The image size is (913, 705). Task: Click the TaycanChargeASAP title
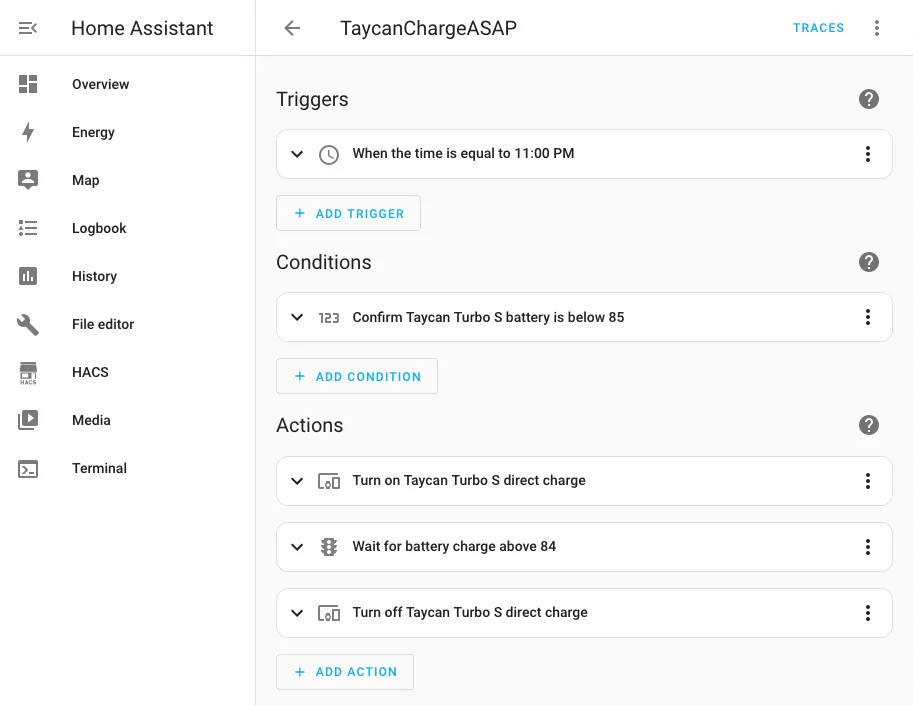tap(428, 28)
